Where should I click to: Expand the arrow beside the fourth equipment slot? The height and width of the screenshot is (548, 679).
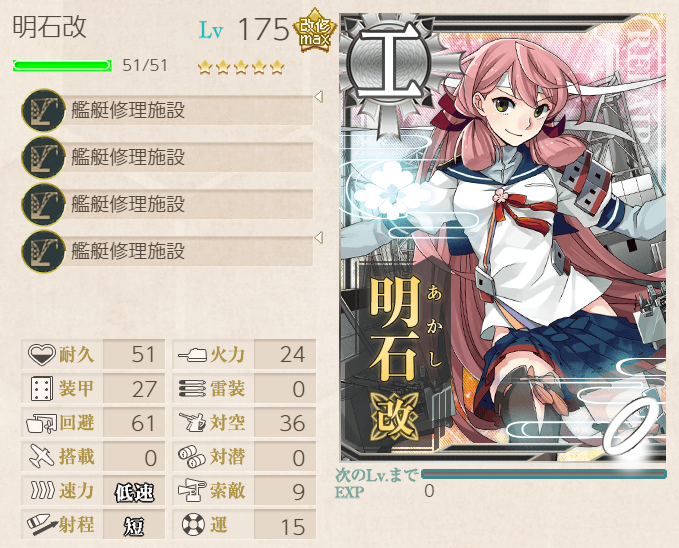tap(318, 237)
